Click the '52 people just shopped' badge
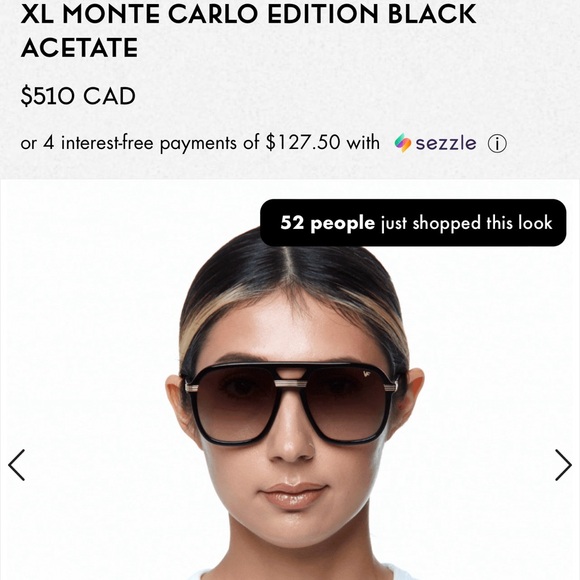 click(x=413, y=223)
